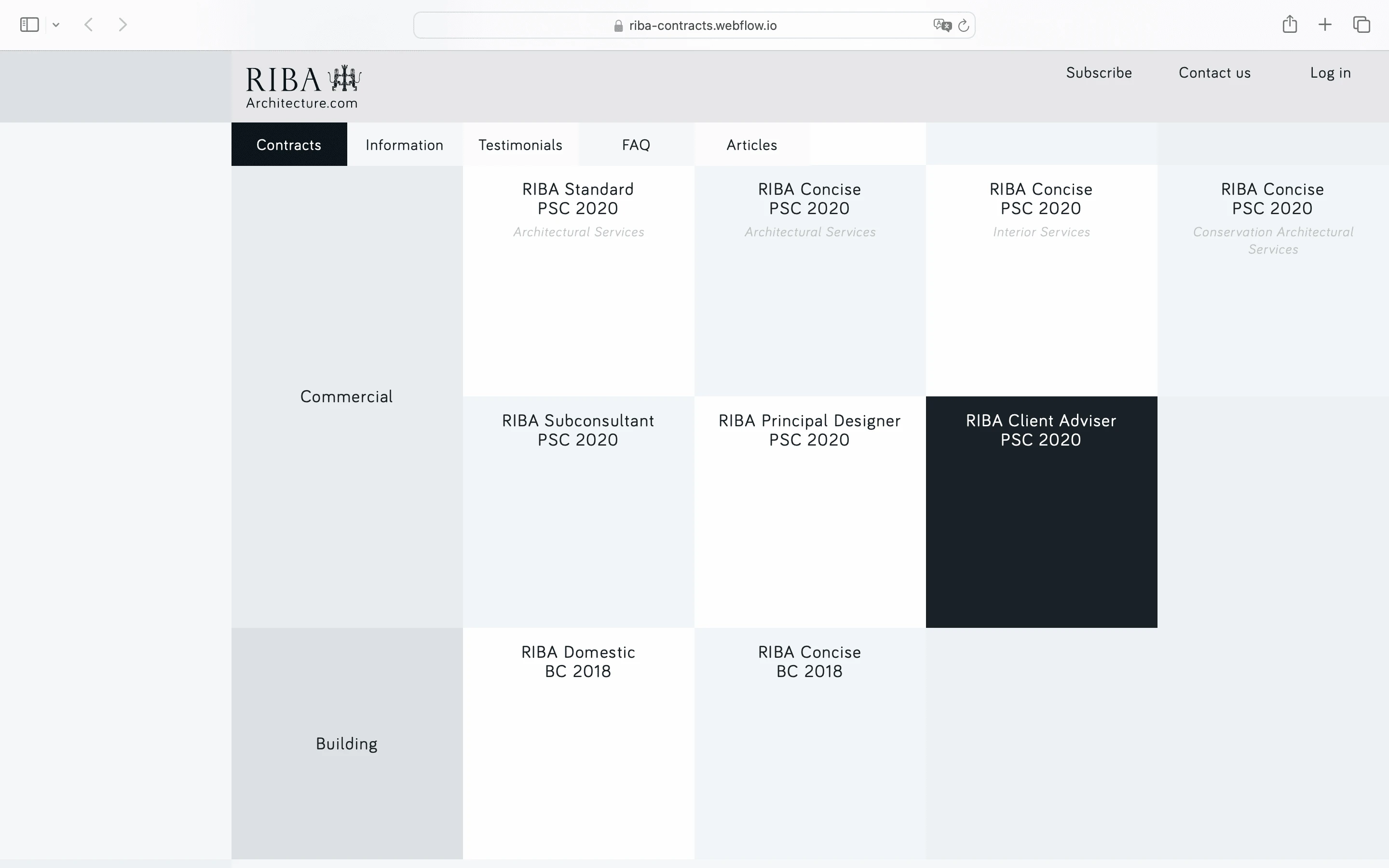
Task: Open the sidebar tab group dropdown arrow
Action: pos(55,25)
